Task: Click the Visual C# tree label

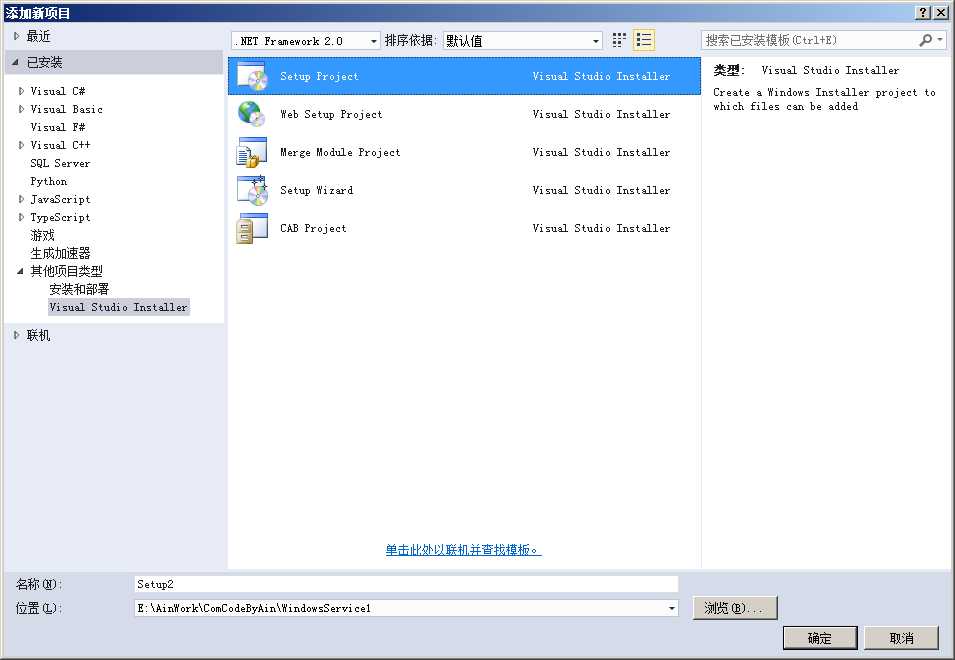Action: point(58,91)
